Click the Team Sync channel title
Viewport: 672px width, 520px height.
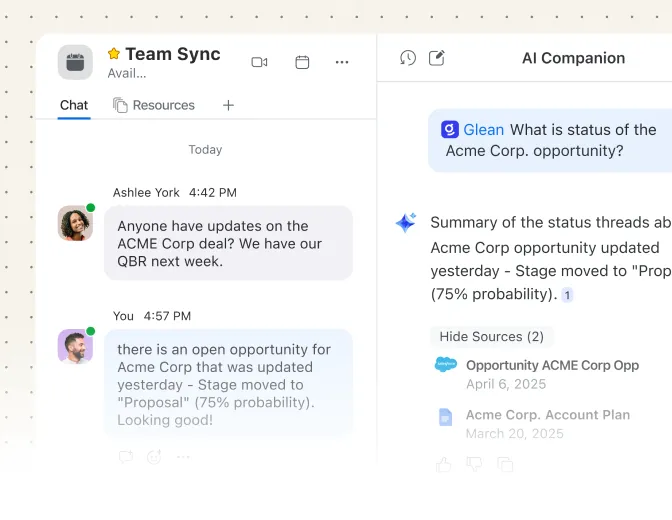click(173, 54)
